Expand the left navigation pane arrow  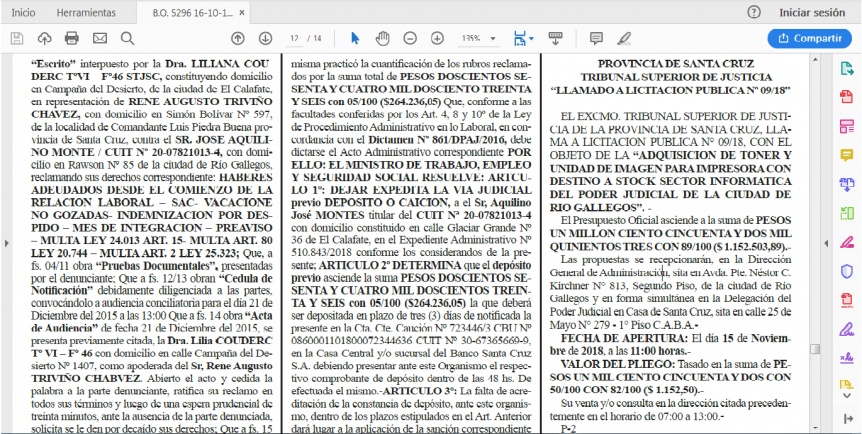[7, 243]
